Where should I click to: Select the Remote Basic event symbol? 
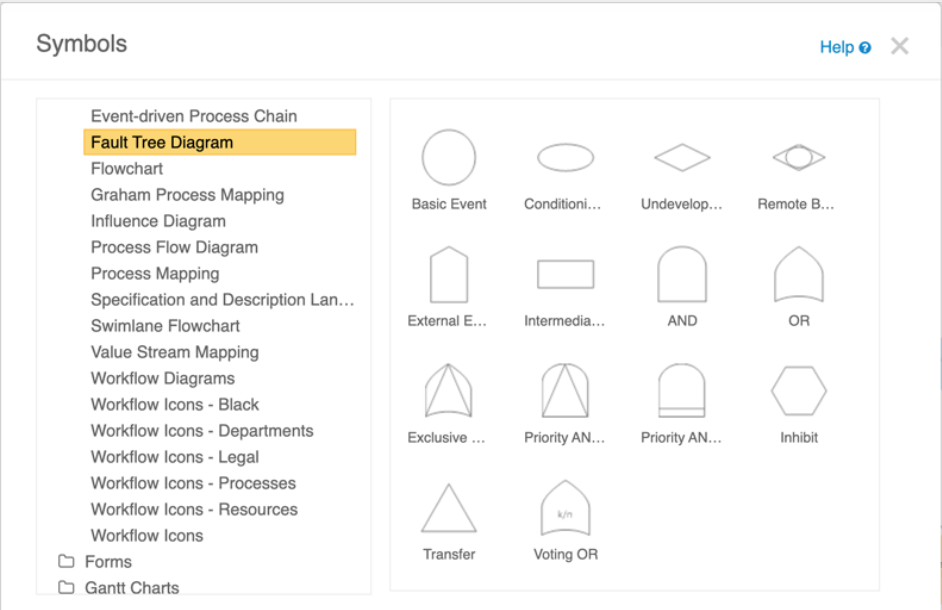click(x=798, y=158)
